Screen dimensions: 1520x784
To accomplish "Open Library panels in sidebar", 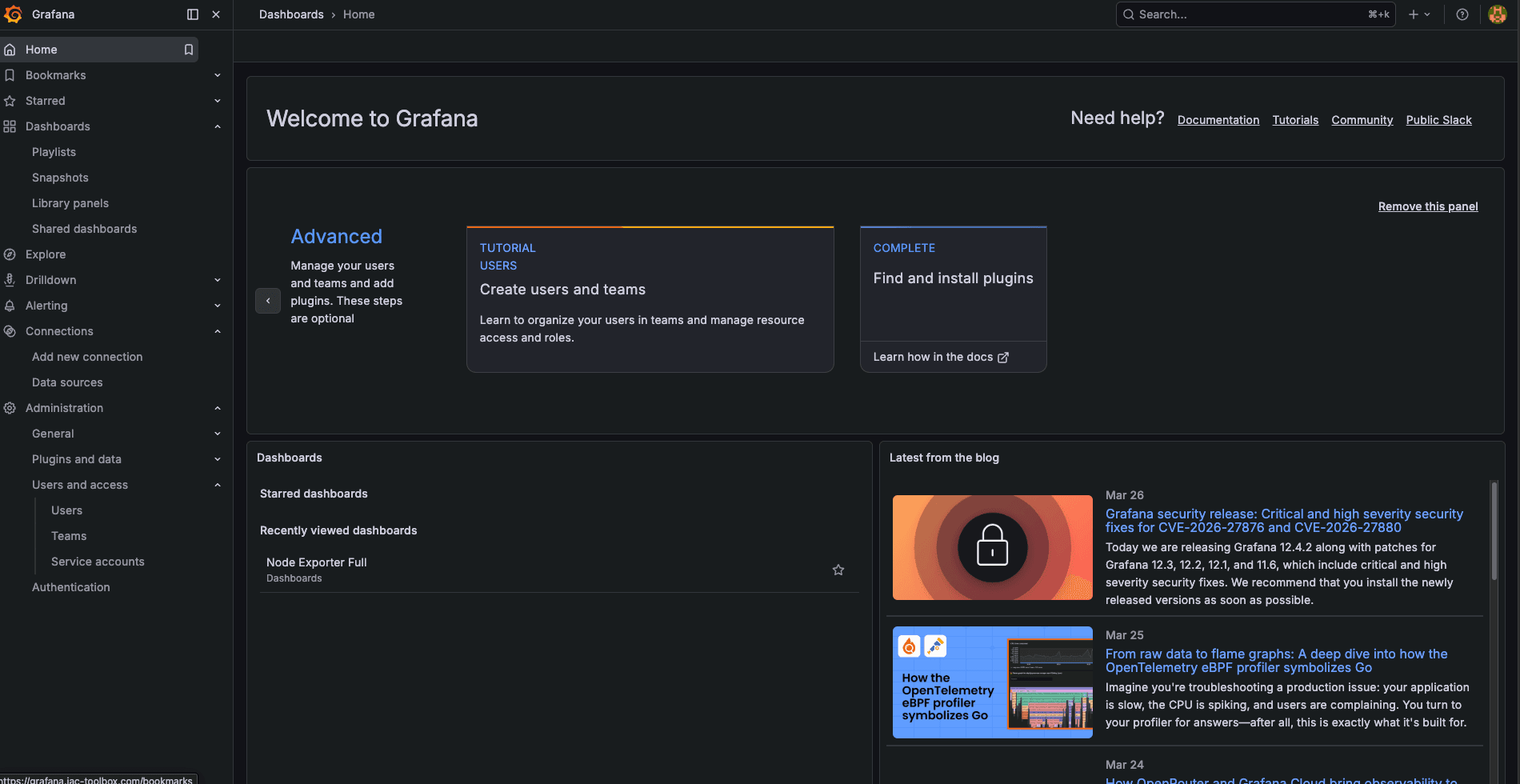I will pyautogui.click(x=70, y=203).
